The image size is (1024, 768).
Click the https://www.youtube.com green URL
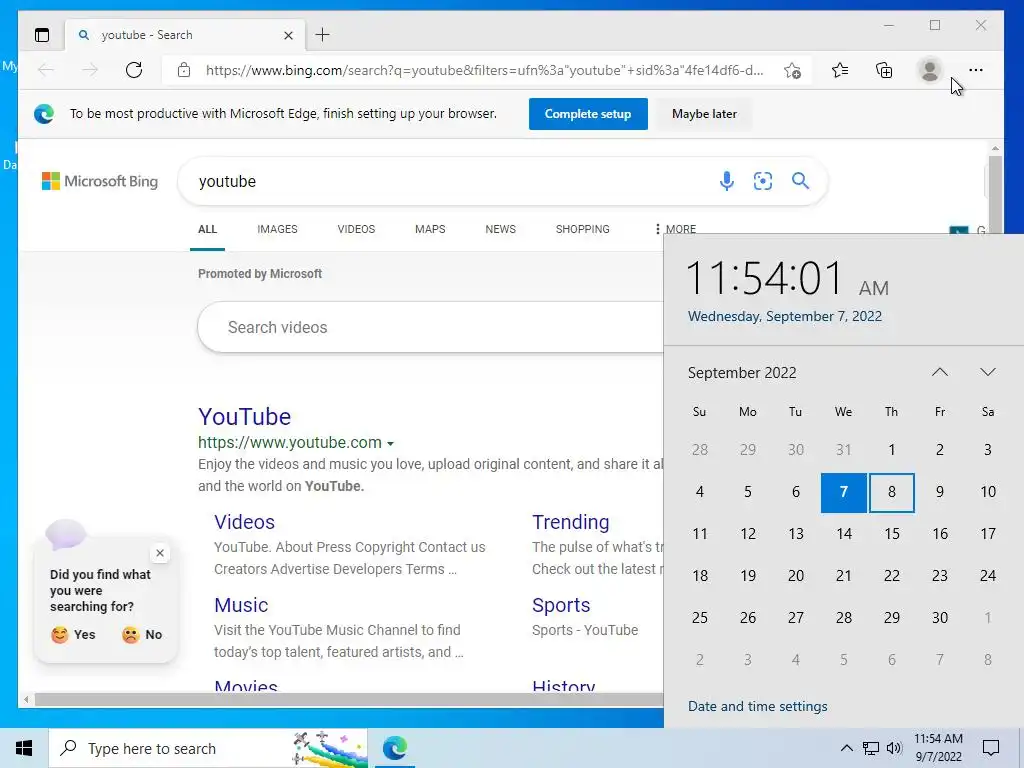coord(289,442)
